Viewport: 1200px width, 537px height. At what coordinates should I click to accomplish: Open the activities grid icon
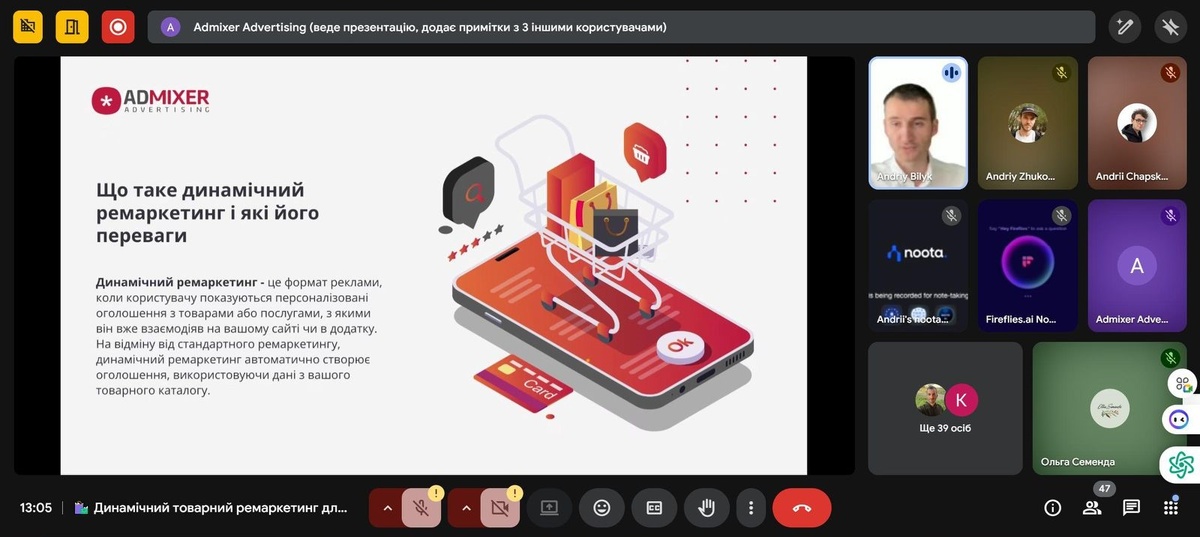[x=1171, y=508]
